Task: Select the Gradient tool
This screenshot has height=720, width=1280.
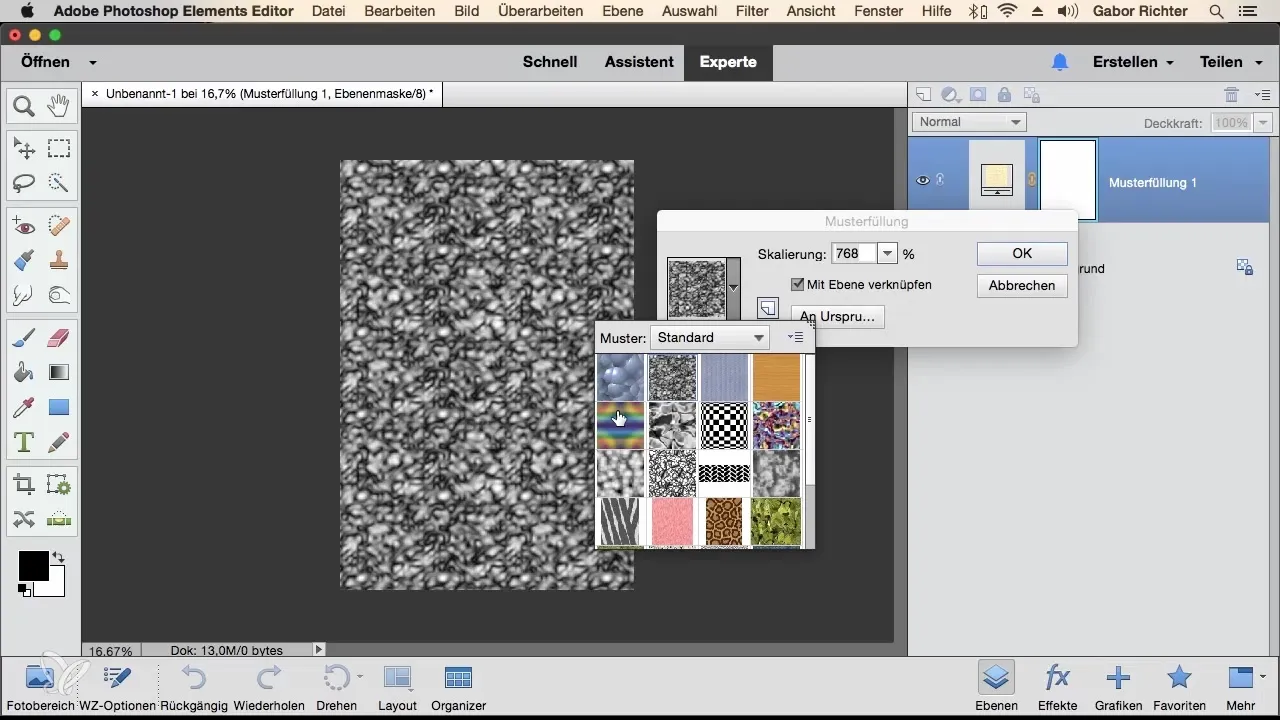Action: click(58, 372)
